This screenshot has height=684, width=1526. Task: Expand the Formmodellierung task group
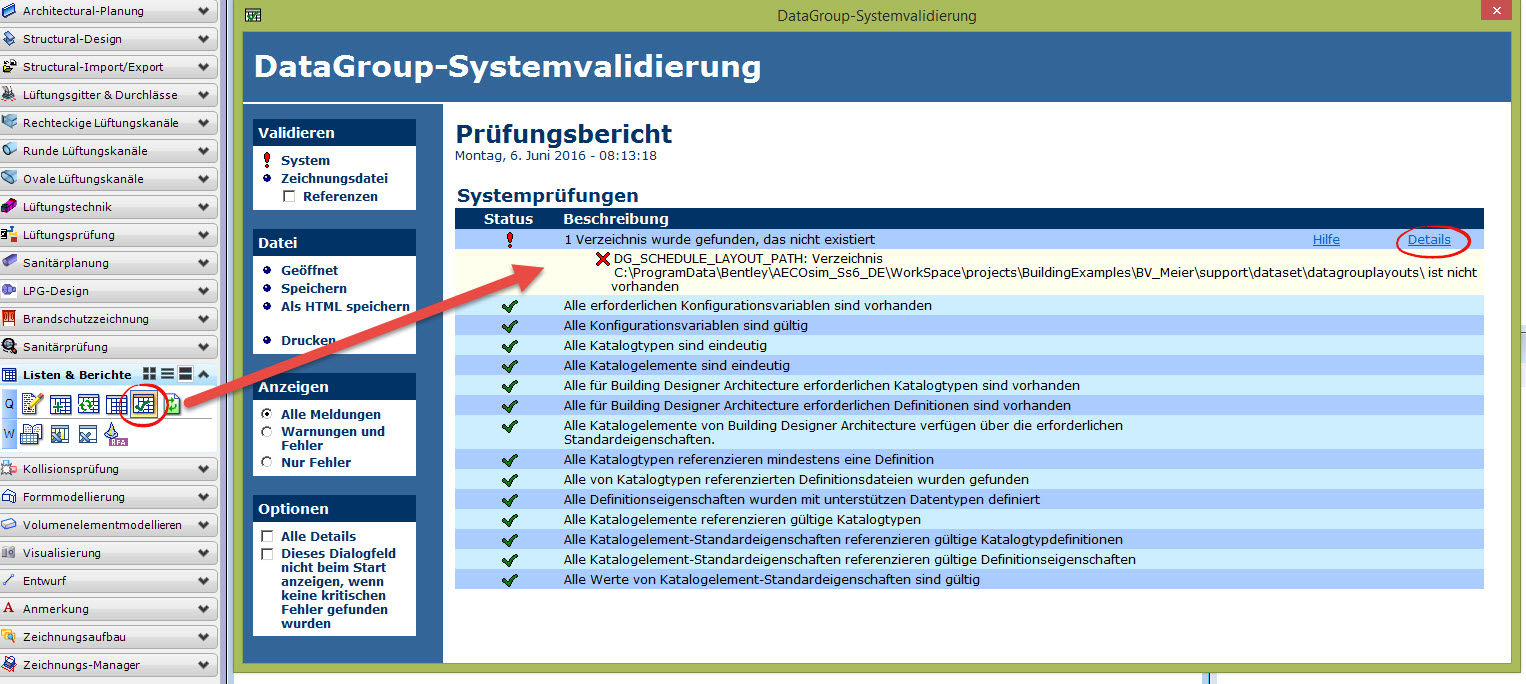click(204, 497)
